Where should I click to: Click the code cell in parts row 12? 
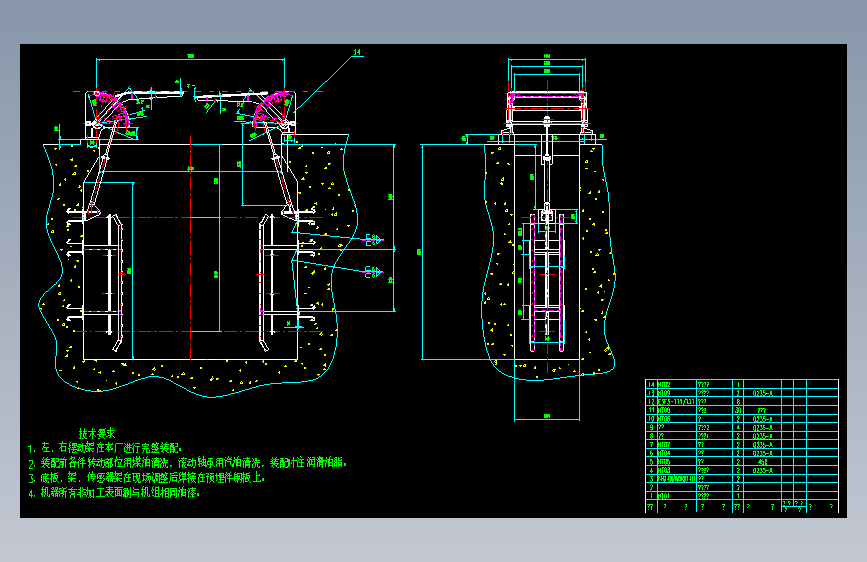[676, 402]
